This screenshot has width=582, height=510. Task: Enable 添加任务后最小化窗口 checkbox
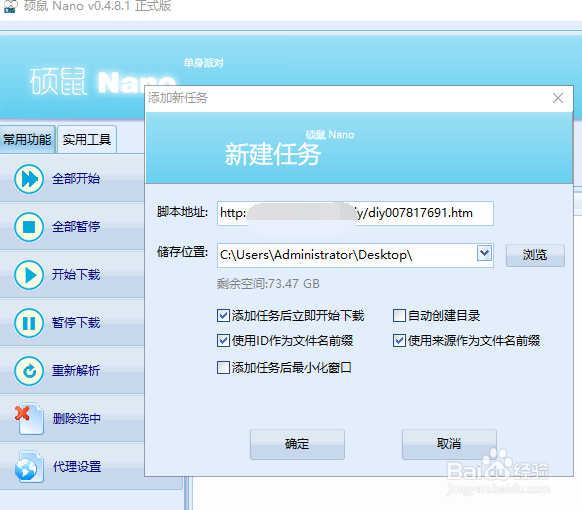click(x=223, y=368)
